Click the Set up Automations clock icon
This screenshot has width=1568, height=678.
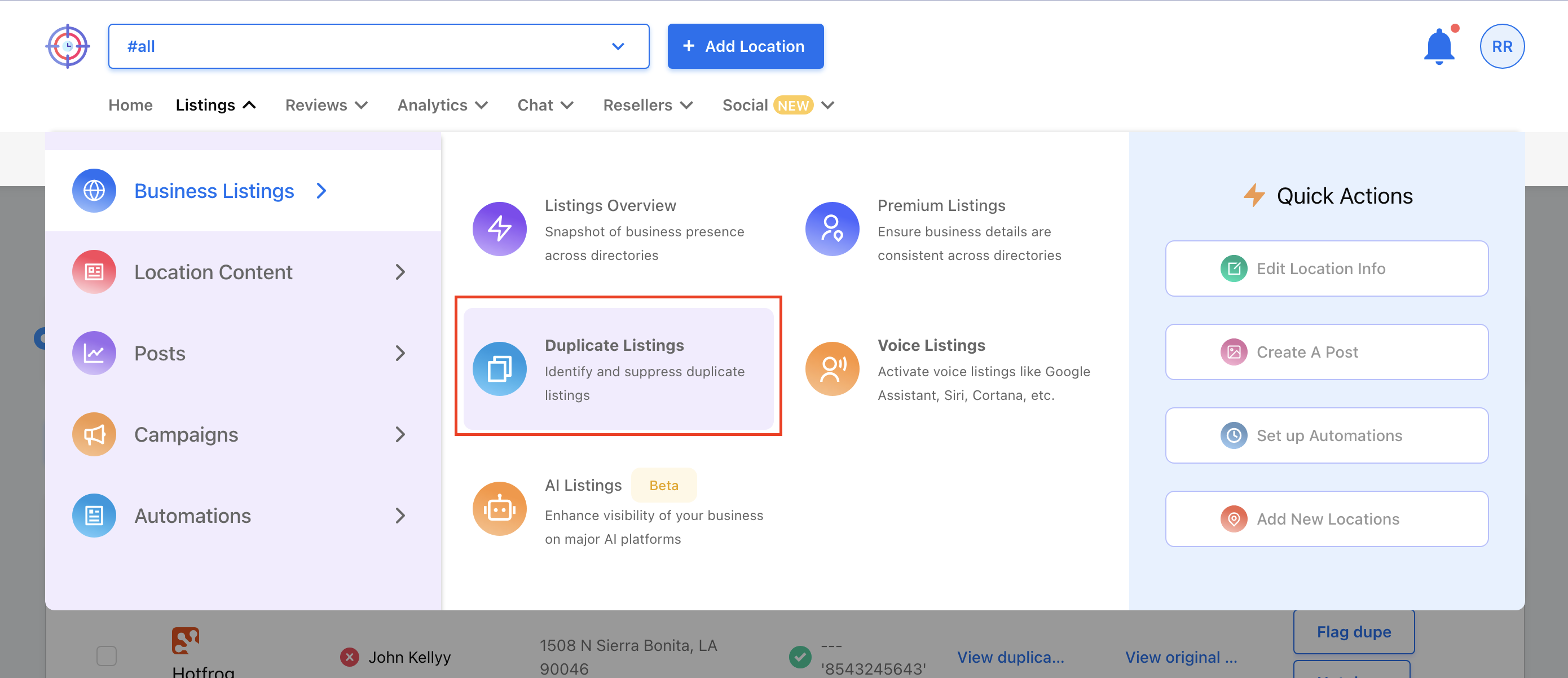pyautogui.click(x=1234, y=435)
